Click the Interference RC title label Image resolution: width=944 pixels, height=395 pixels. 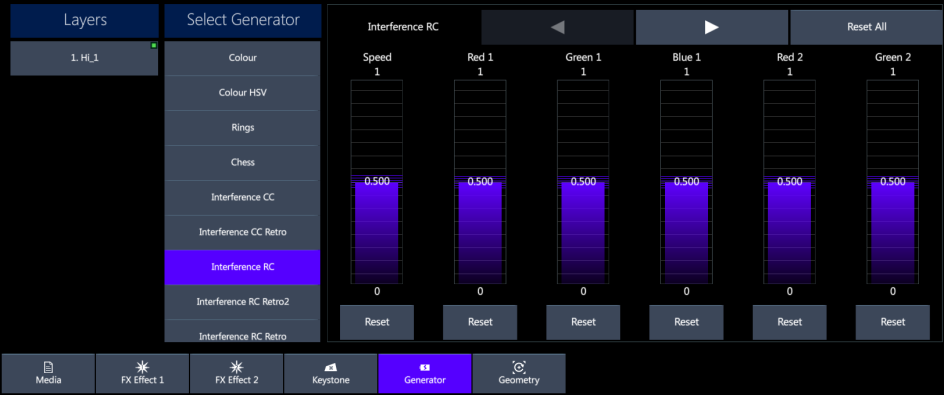[403, 27]
